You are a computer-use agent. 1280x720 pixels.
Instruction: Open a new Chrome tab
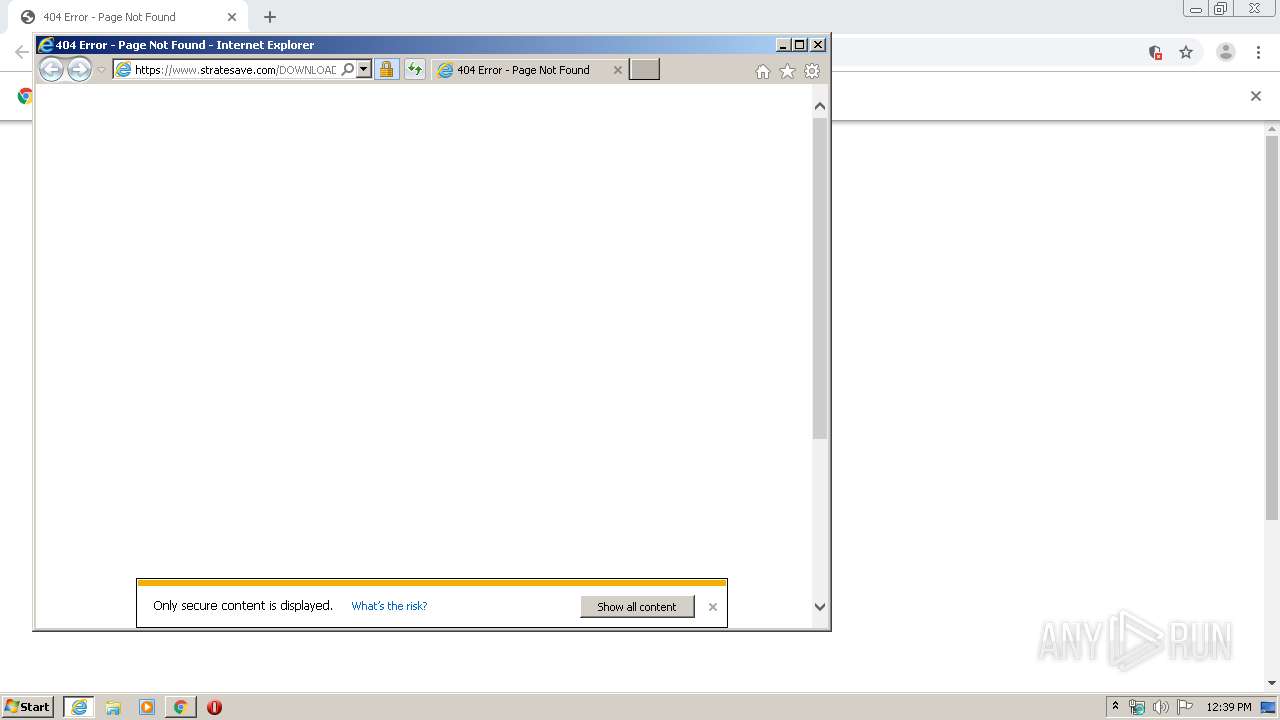click(270, 17)
